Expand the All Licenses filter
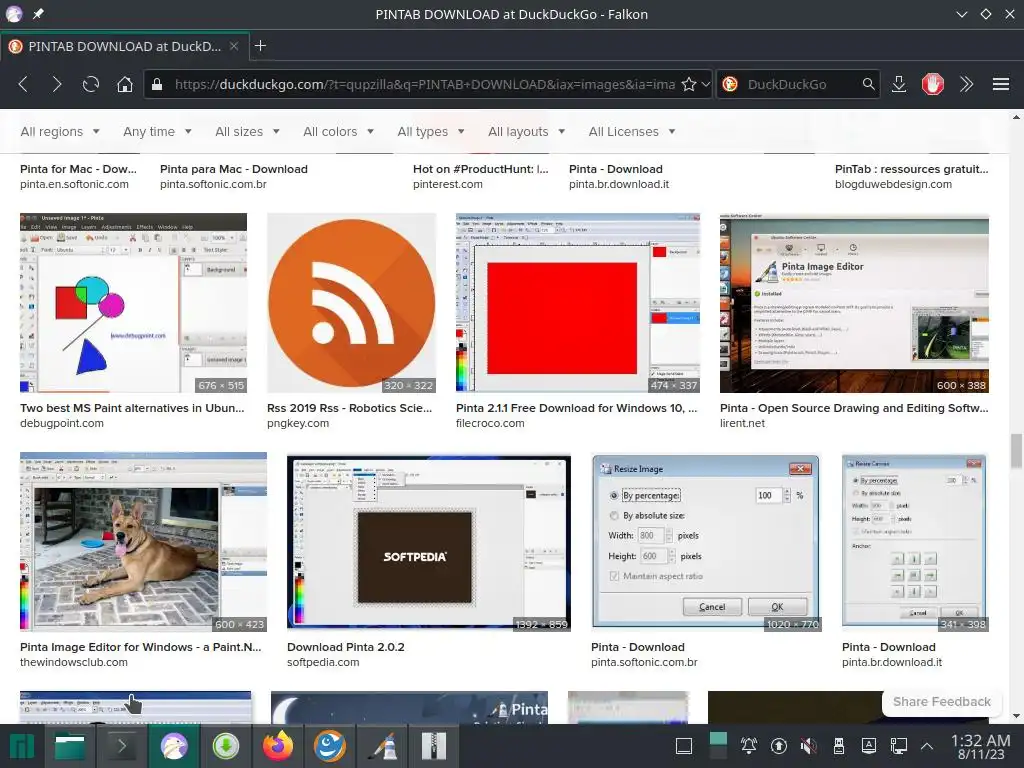The height and width of the screenshot is (768, 1024). pos(632,131)
